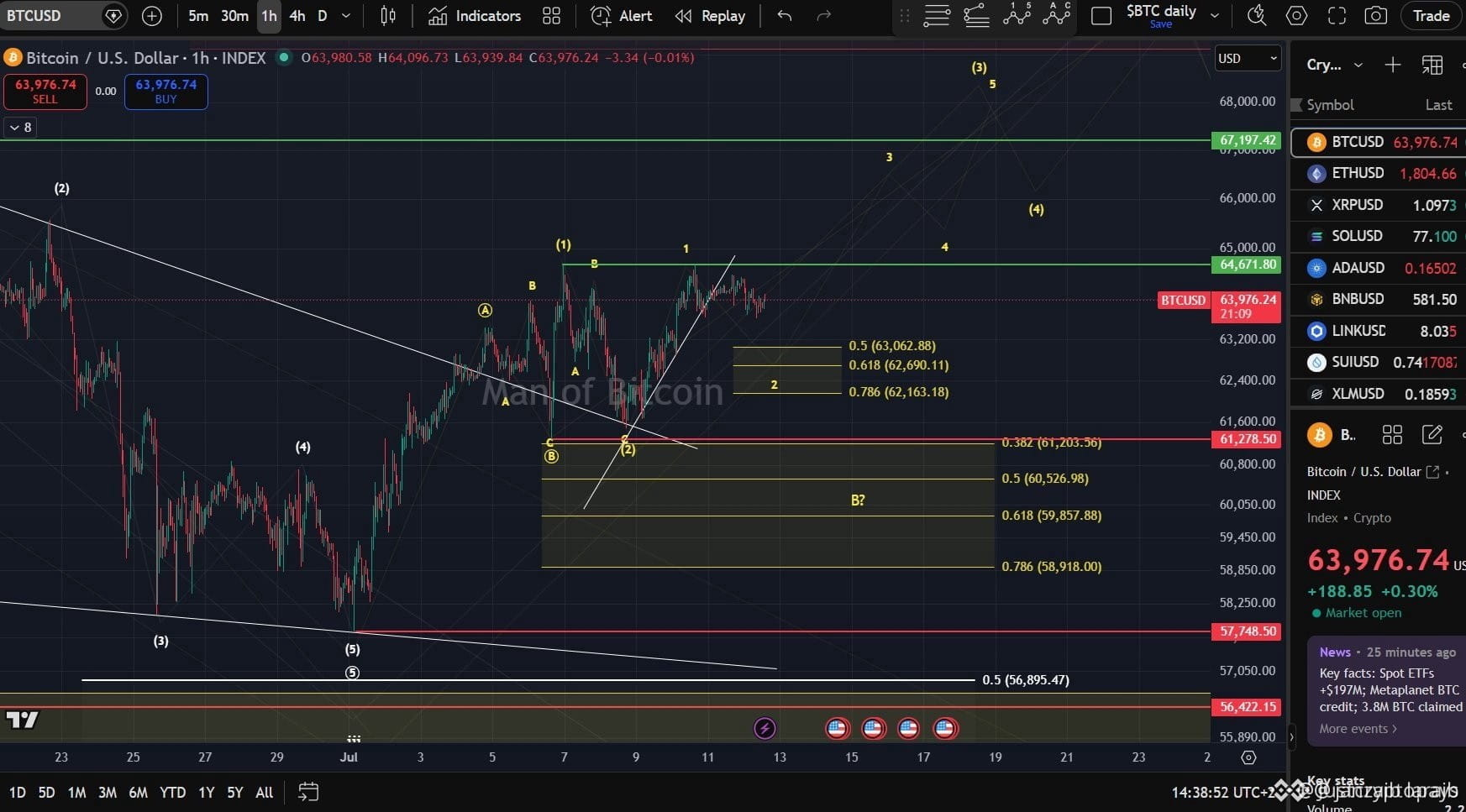The height and width of the screenshot is (812, 1466).
Task: Click the first US flag economic event marker
Action: pyautogui.click(x=837, y=728)
